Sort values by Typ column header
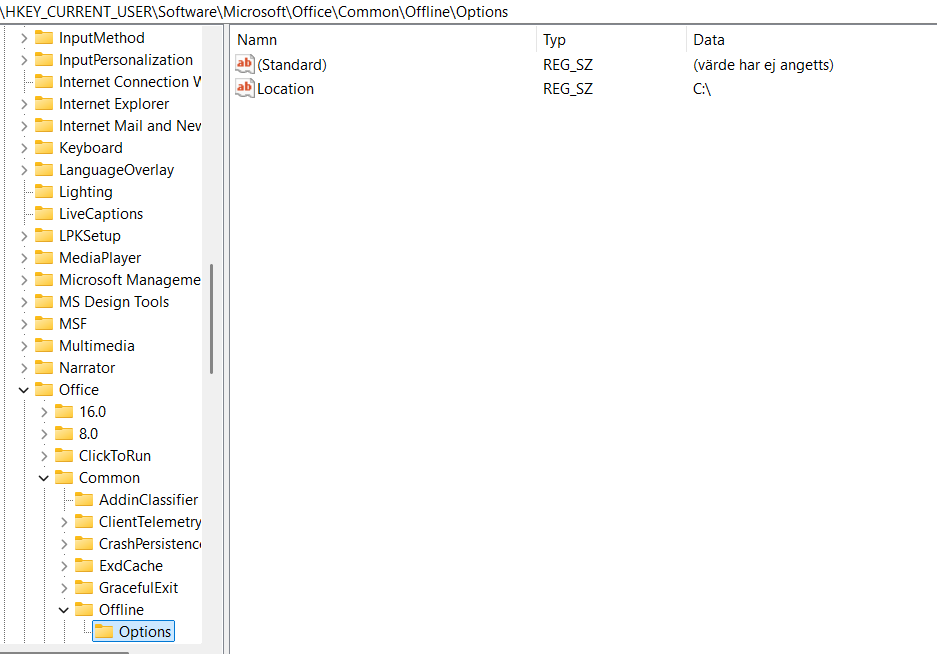 (611, 39)
